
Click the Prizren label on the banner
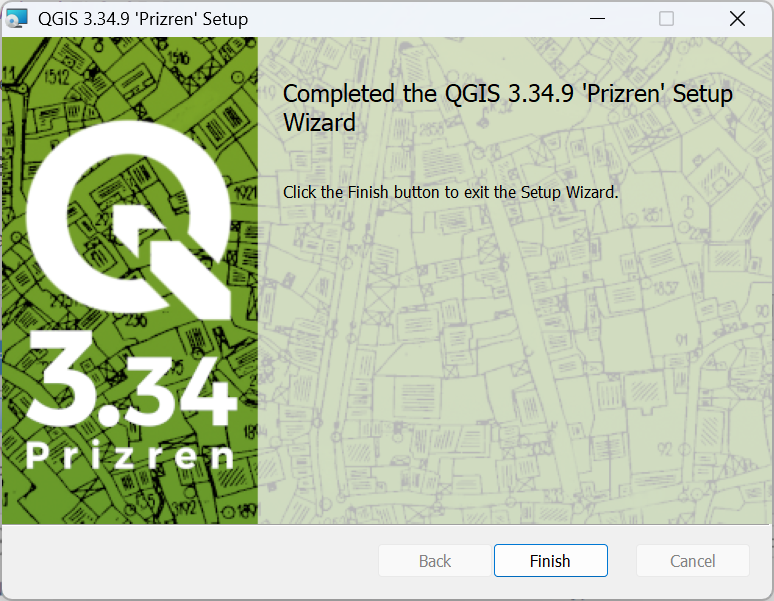pyautogui.click(x=129, y=456)
